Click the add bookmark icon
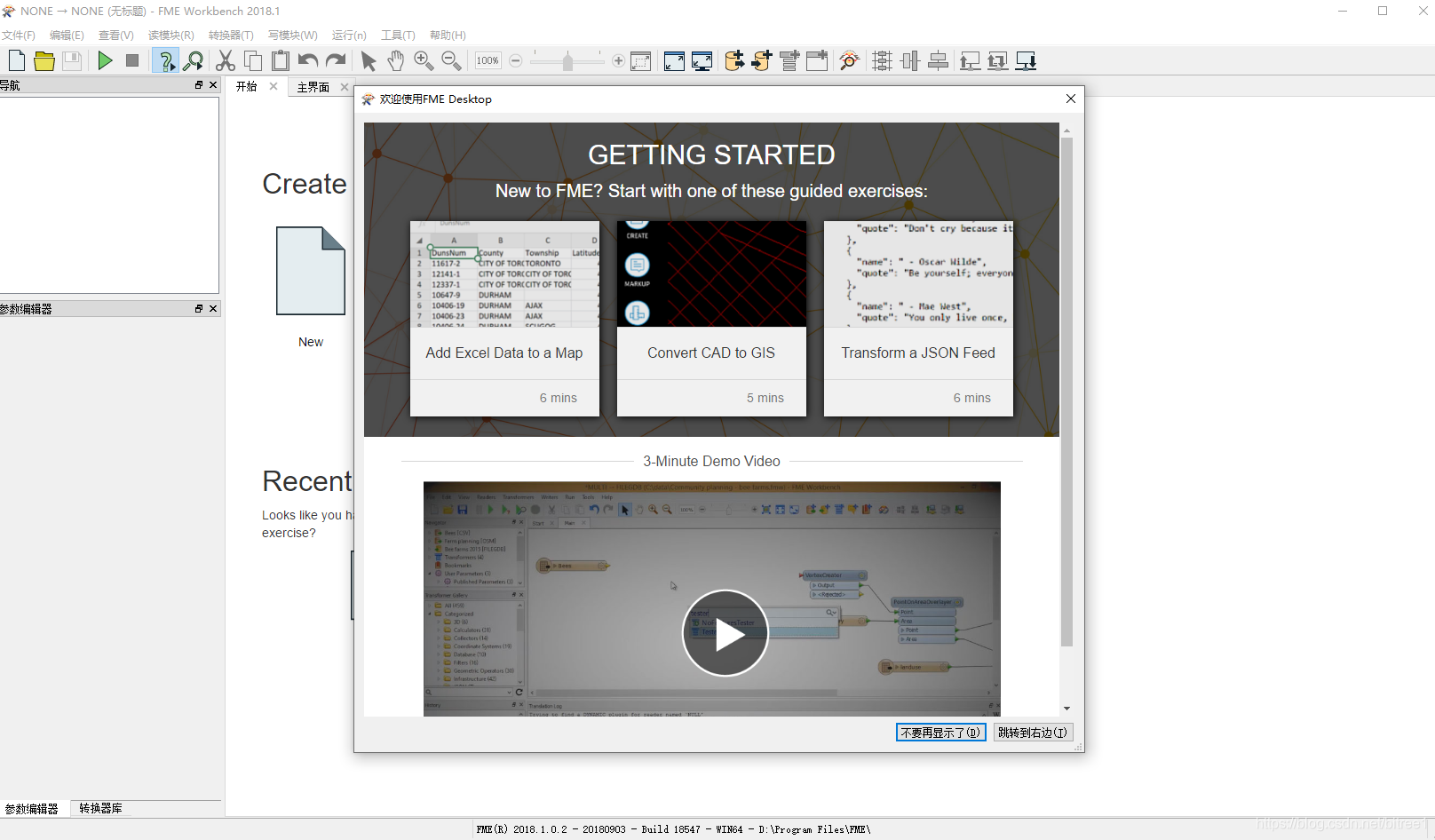This screenshot has width=1435, height=840. click(x=817, y=60)
